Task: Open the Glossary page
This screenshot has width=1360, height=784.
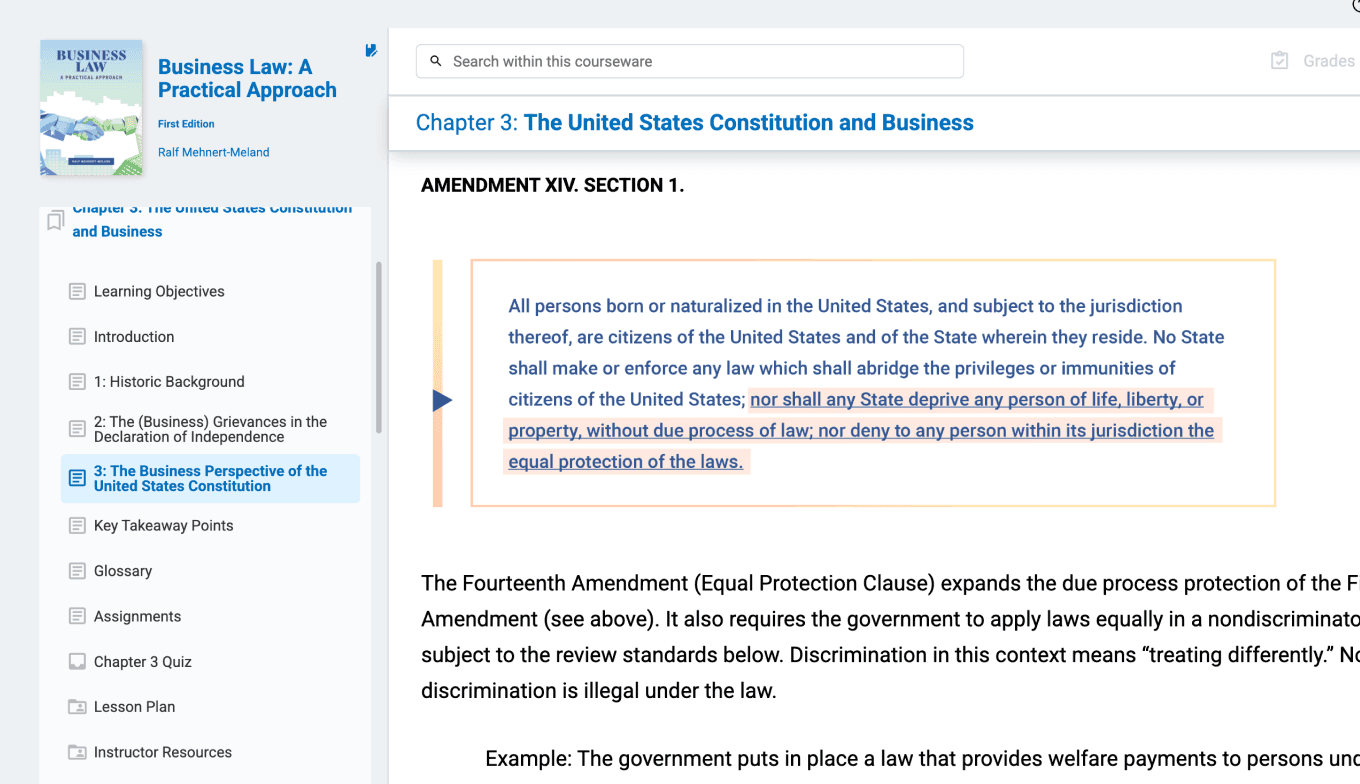Action: coord(123,571)
